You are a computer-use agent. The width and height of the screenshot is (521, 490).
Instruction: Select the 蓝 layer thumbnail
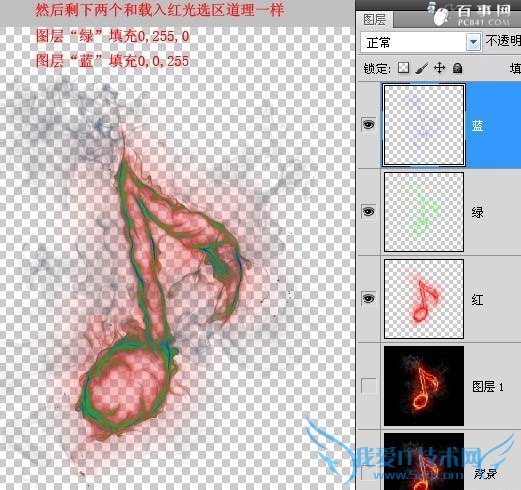pos(424,125)
